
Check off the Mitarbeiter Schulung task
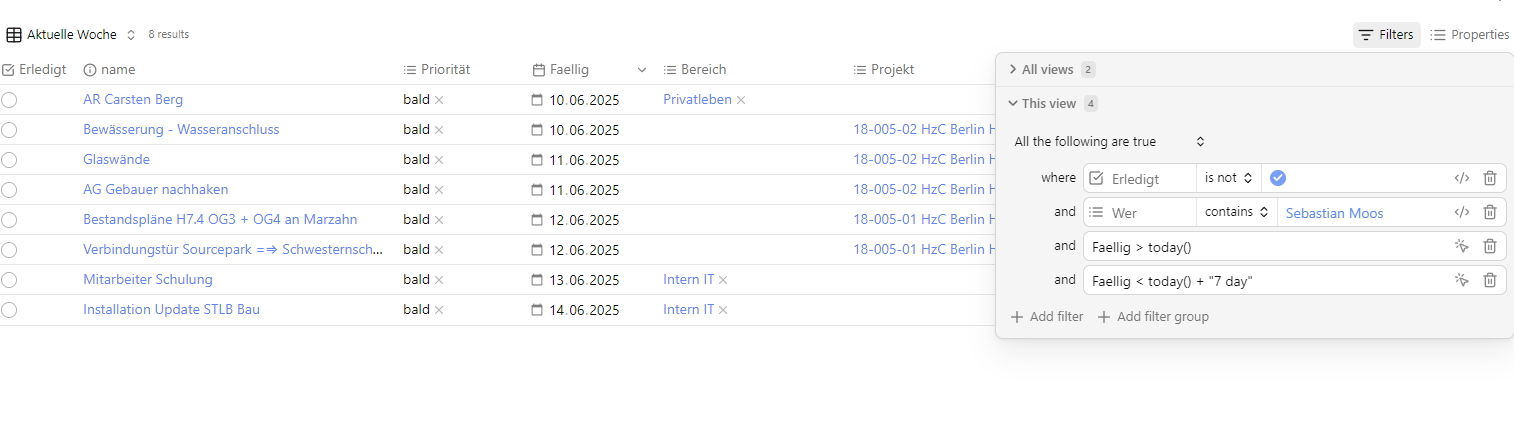pos(9,280)
